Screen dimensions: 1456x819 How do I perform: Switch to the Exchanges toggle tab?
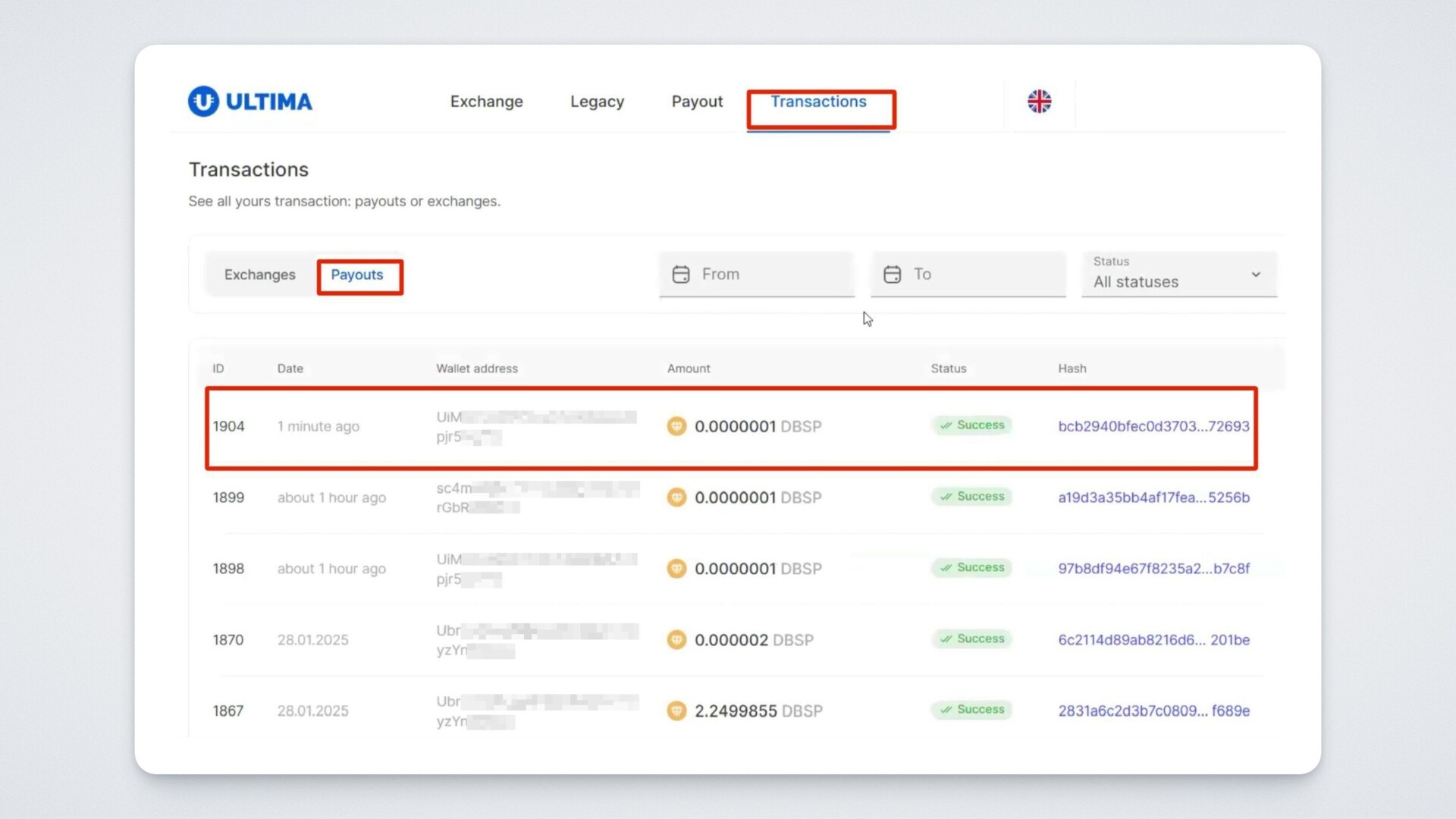[259, 275]
